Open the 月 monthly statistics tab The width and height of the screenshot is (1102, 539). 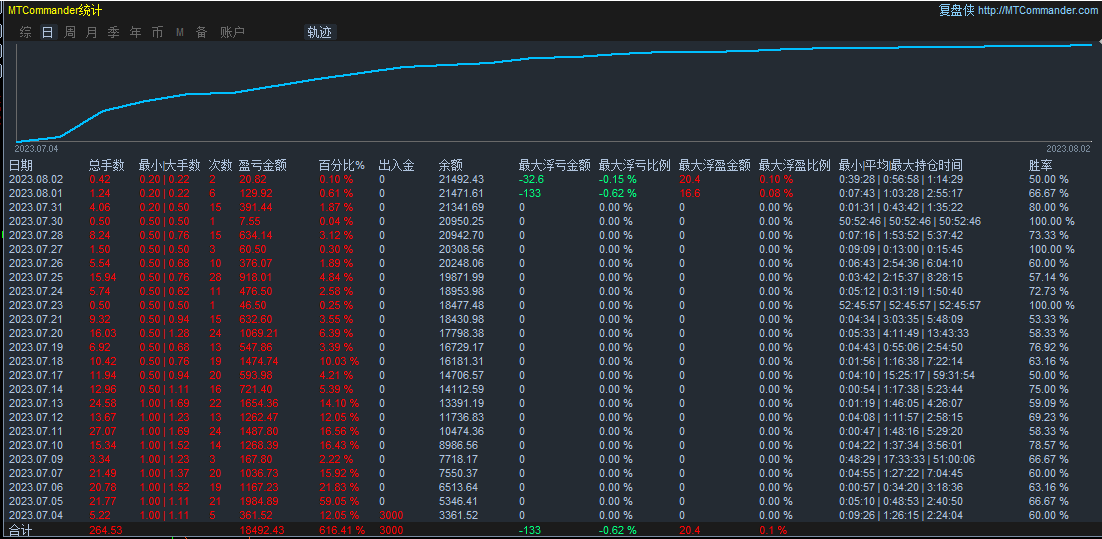91,32
